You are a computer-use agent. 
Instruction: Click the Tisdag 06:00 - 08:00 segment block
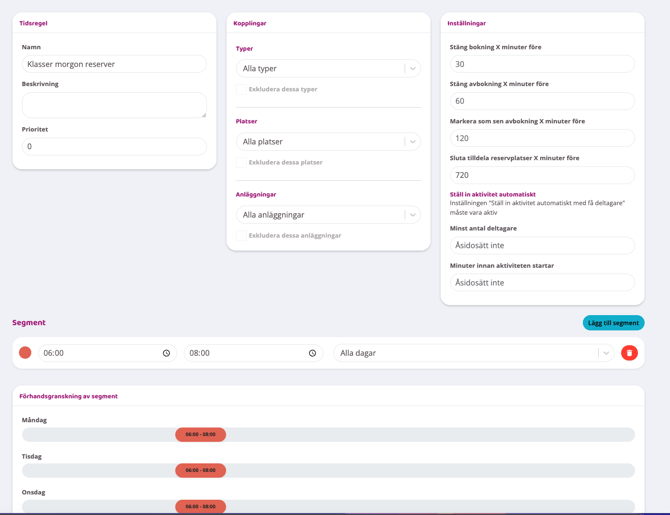[x=200, y=471]
